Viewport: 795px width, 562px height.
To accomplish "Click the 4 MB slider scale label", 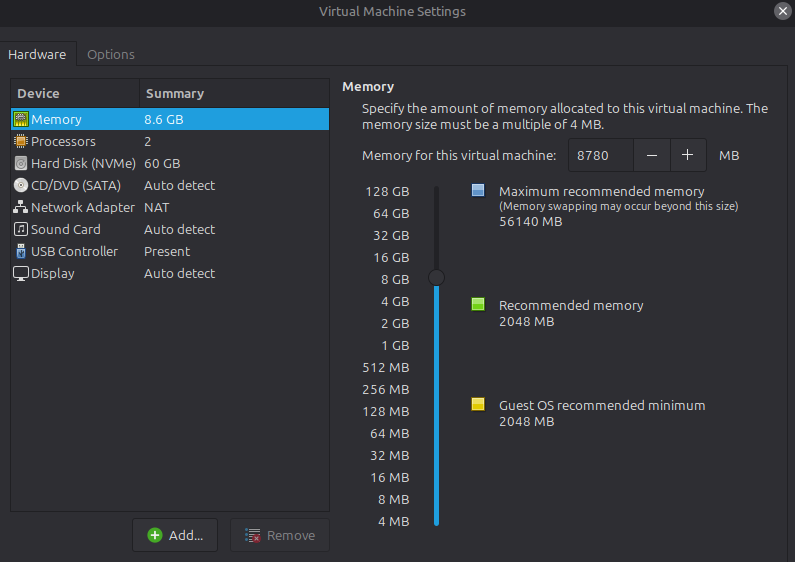I will pyautogui.click(x=393, y=521).
